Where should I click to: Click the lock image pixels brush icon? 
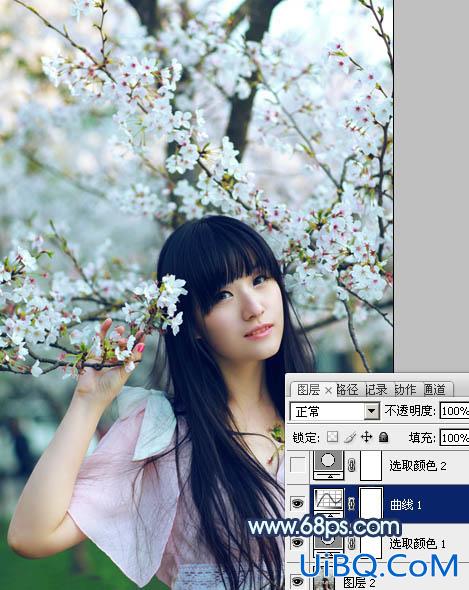(x=350, y=437)
